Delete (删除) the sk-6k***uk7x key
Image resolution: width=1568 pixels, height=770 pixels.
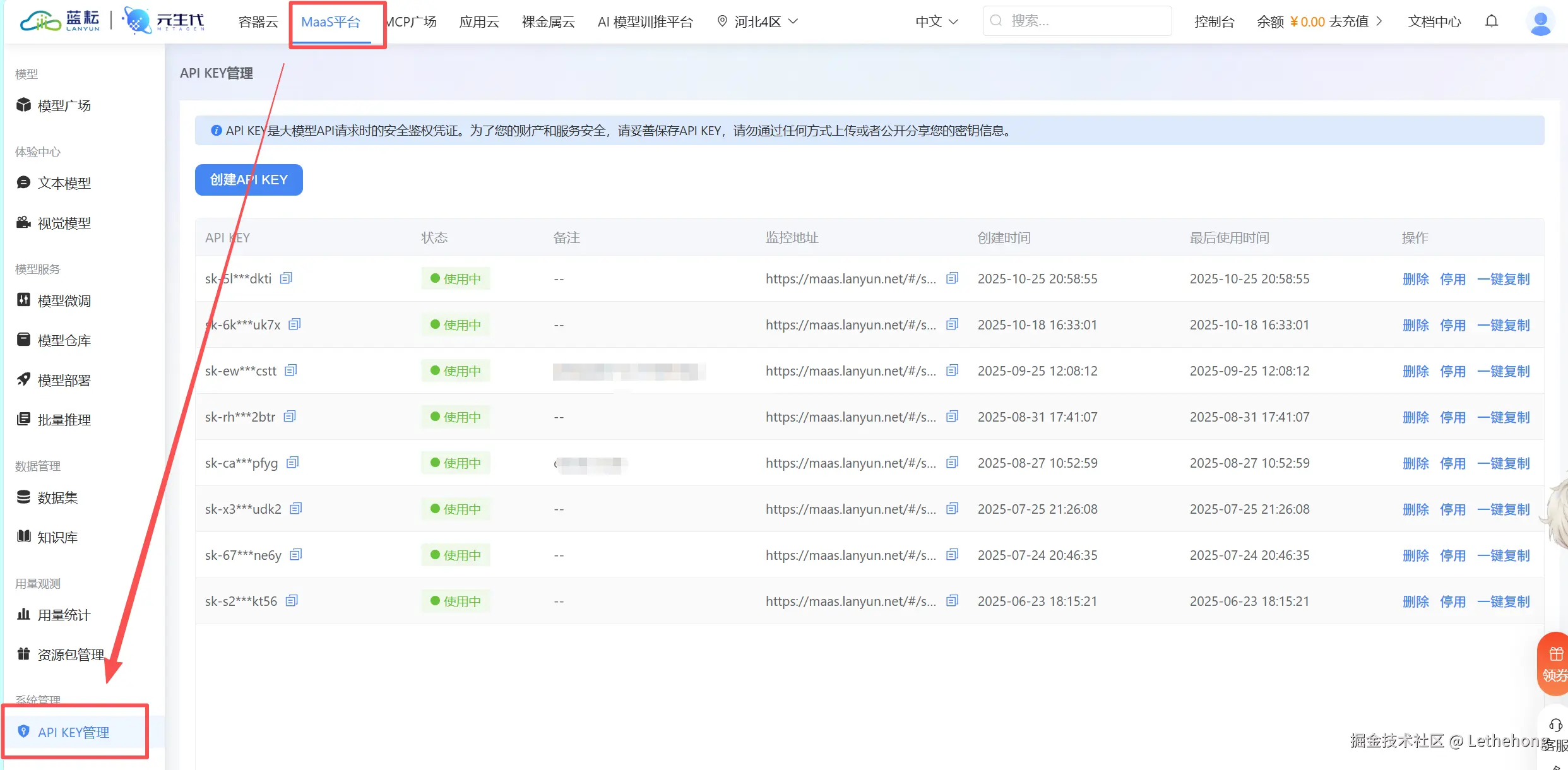point(1415,325)
